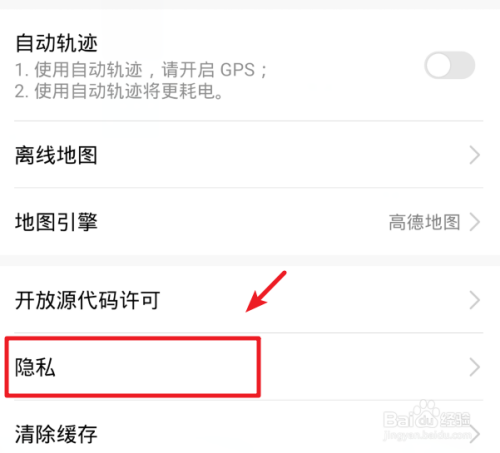Toggle the 自动轨迹 switch on
The width and height of the screenshot is (500, 453).
point(450,65)
